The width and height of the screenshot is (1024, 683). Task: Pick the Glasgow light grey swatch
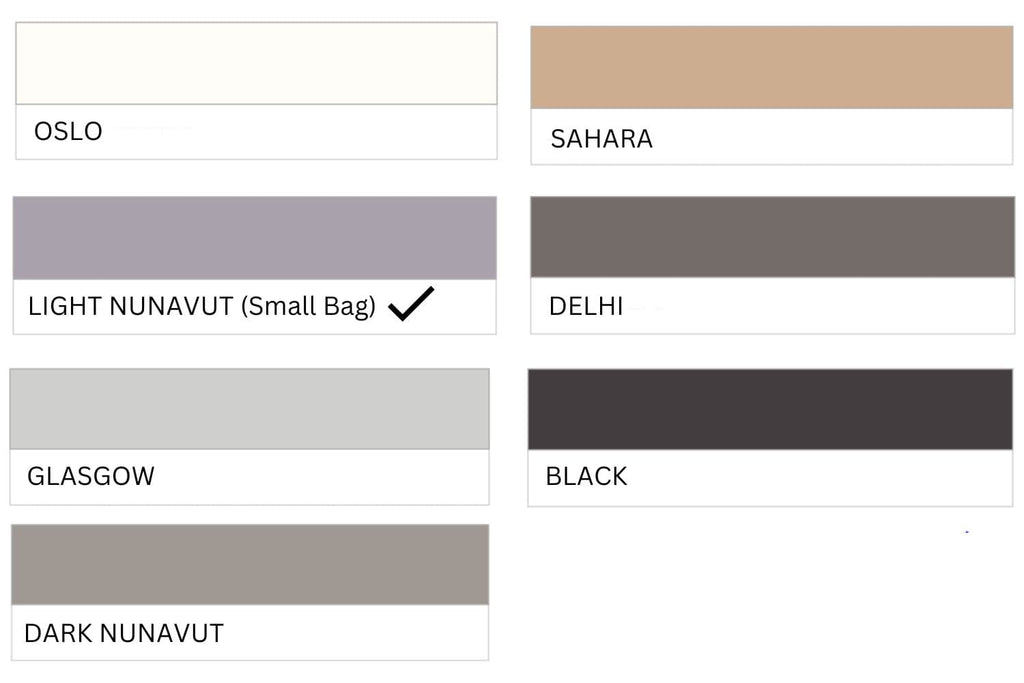(249, 409)
